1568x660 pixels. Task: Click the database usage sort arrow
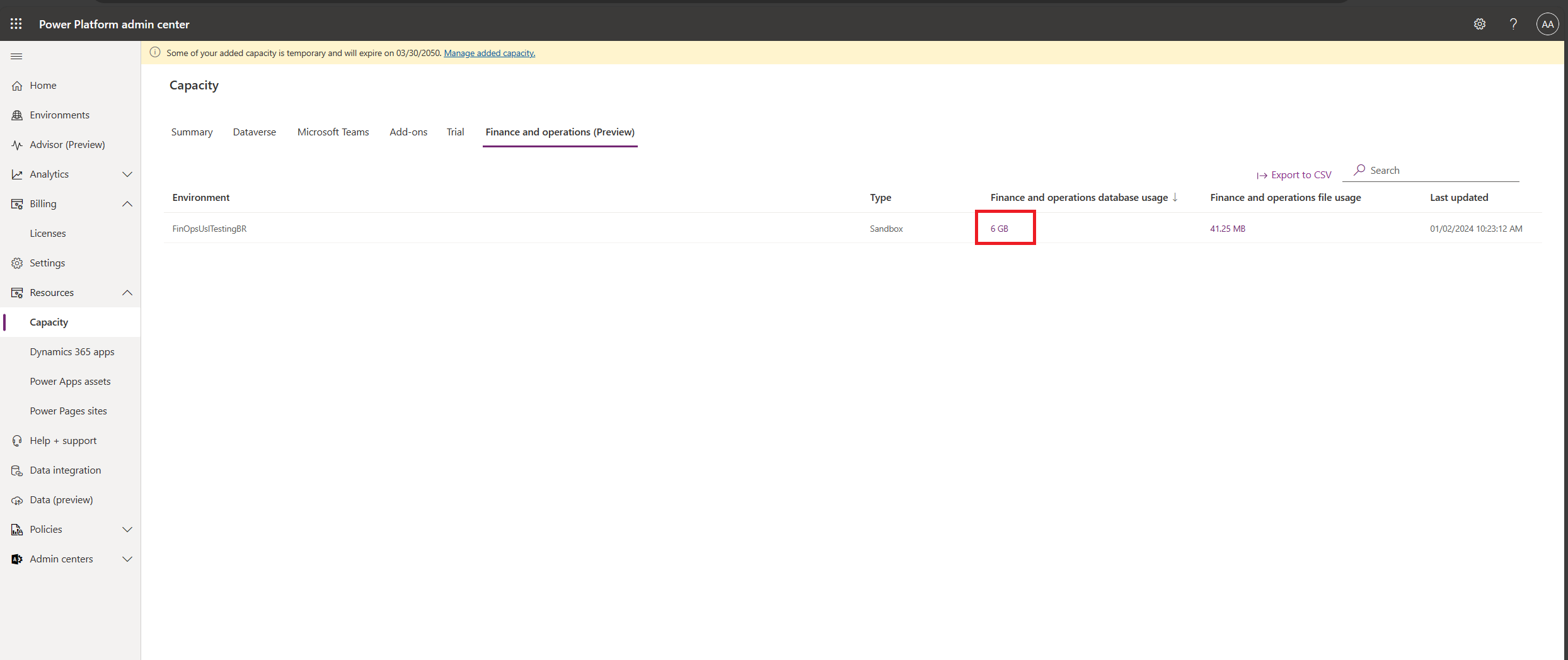[x=1175, y=197]
